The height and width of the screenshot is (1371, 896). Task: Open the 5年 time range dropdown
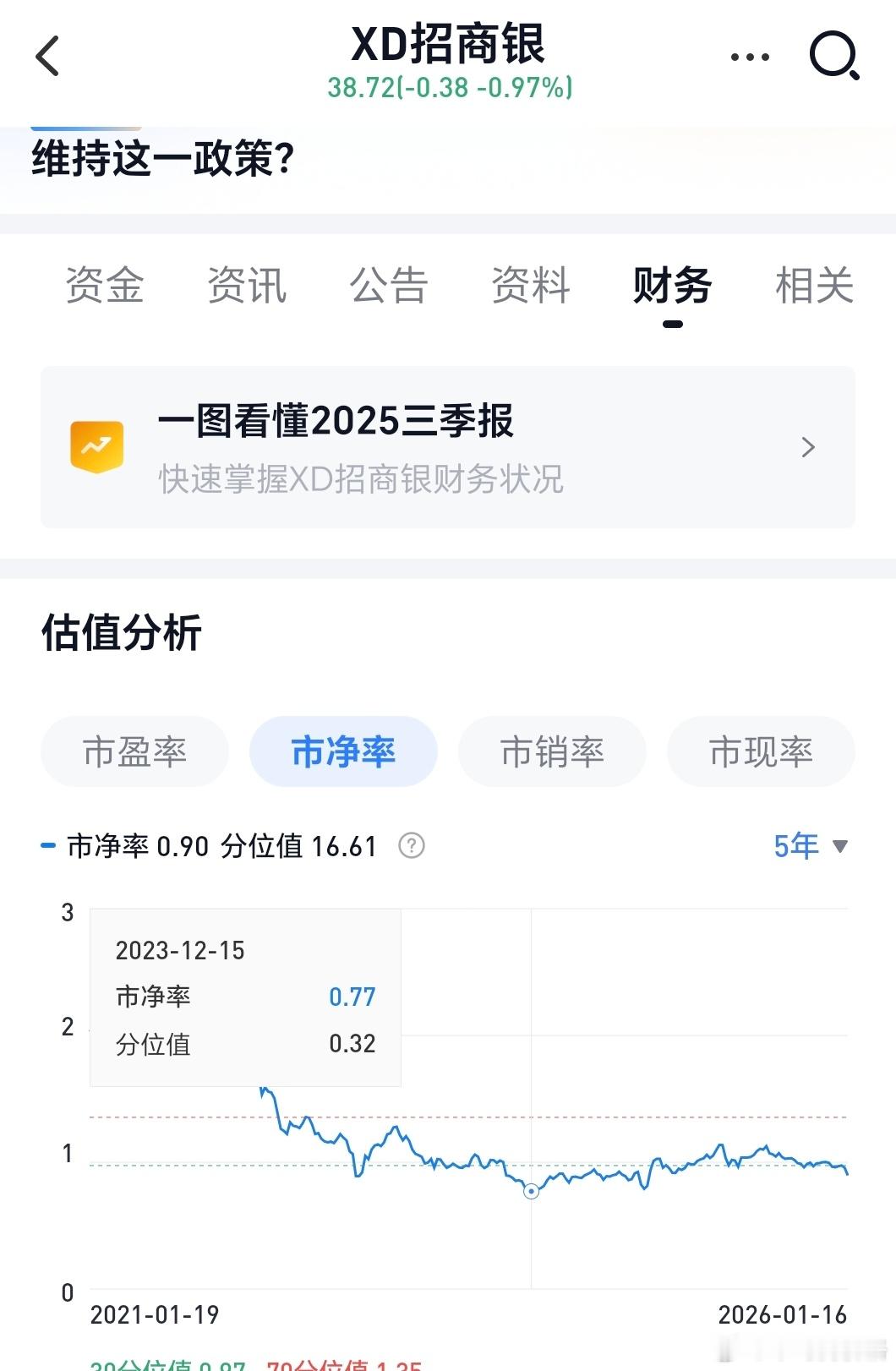(x=811, y=845)
